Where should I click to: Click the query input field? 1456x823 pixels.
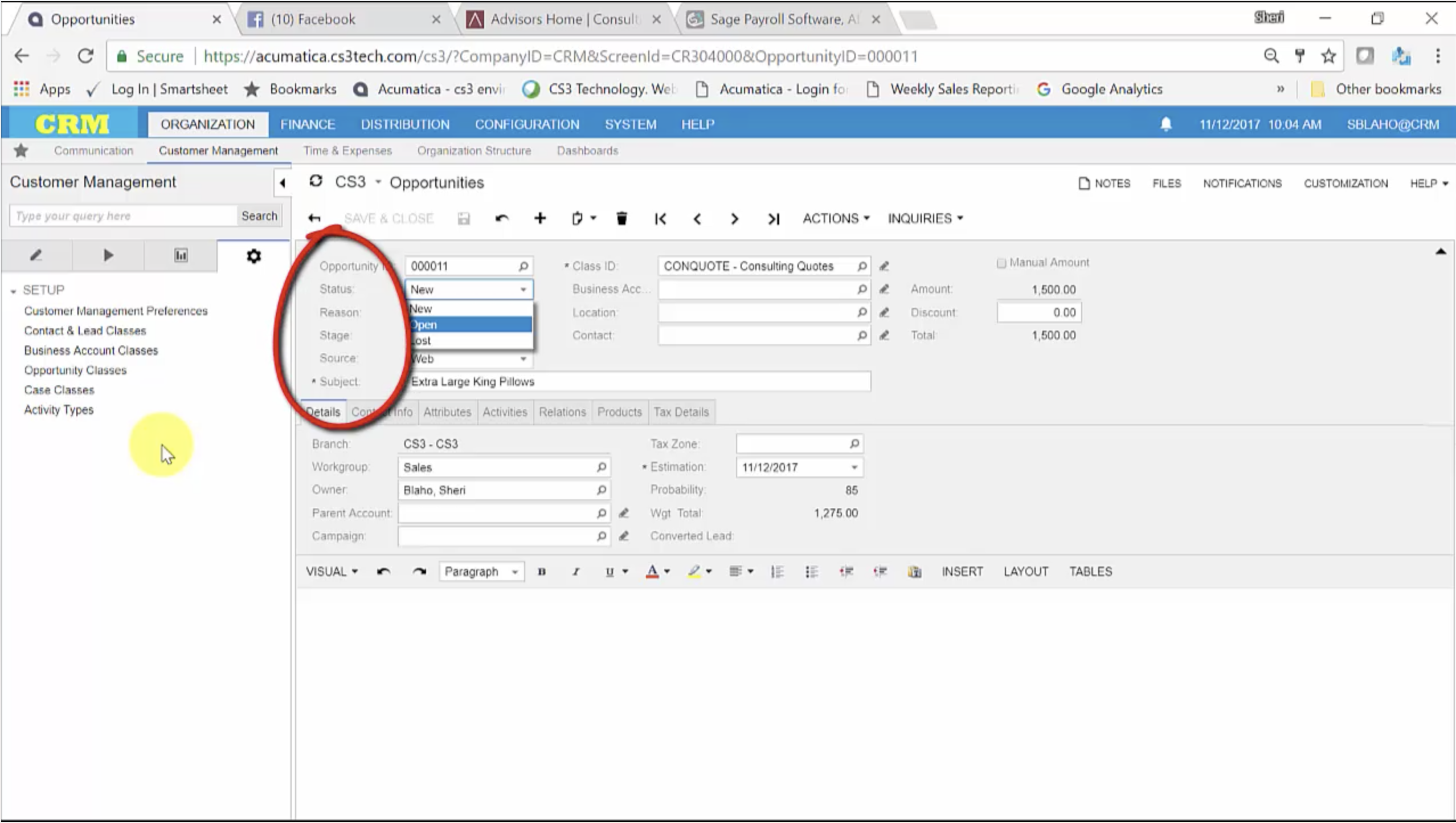pos(121,215)
